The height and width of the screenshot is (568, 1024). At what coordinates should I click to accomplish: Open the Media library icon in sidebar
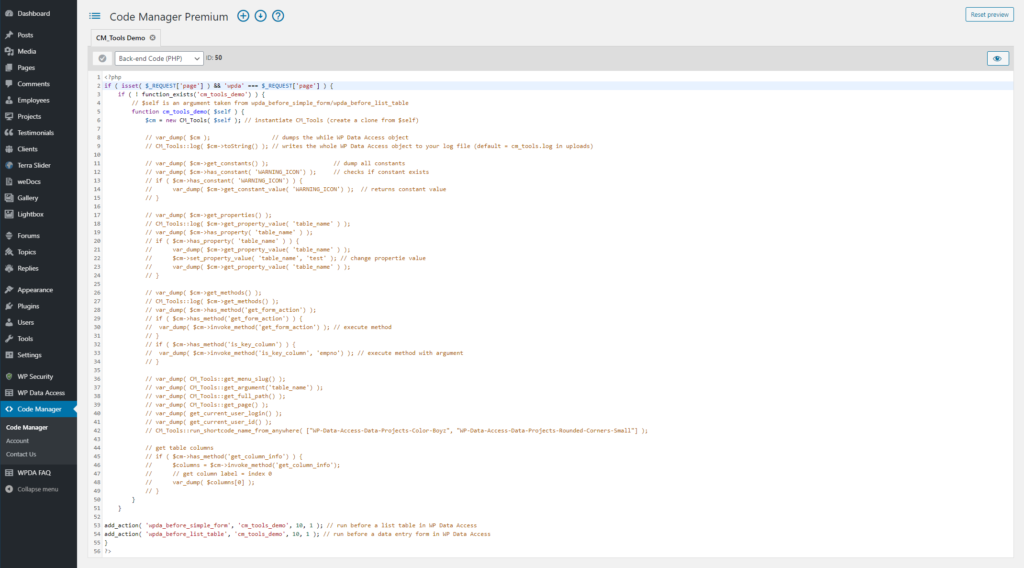tap(9, 51)
